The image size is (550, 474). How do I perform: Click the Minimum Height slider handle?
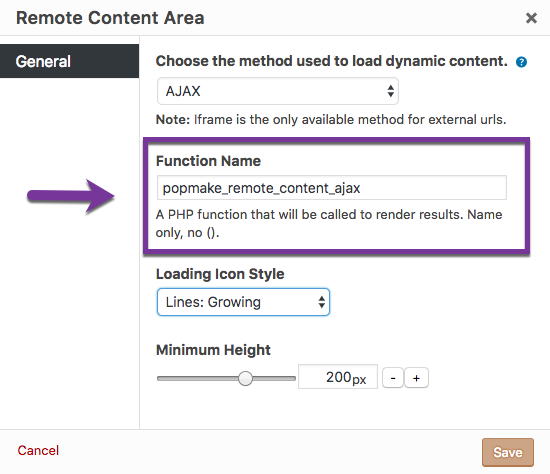[245, 378]
